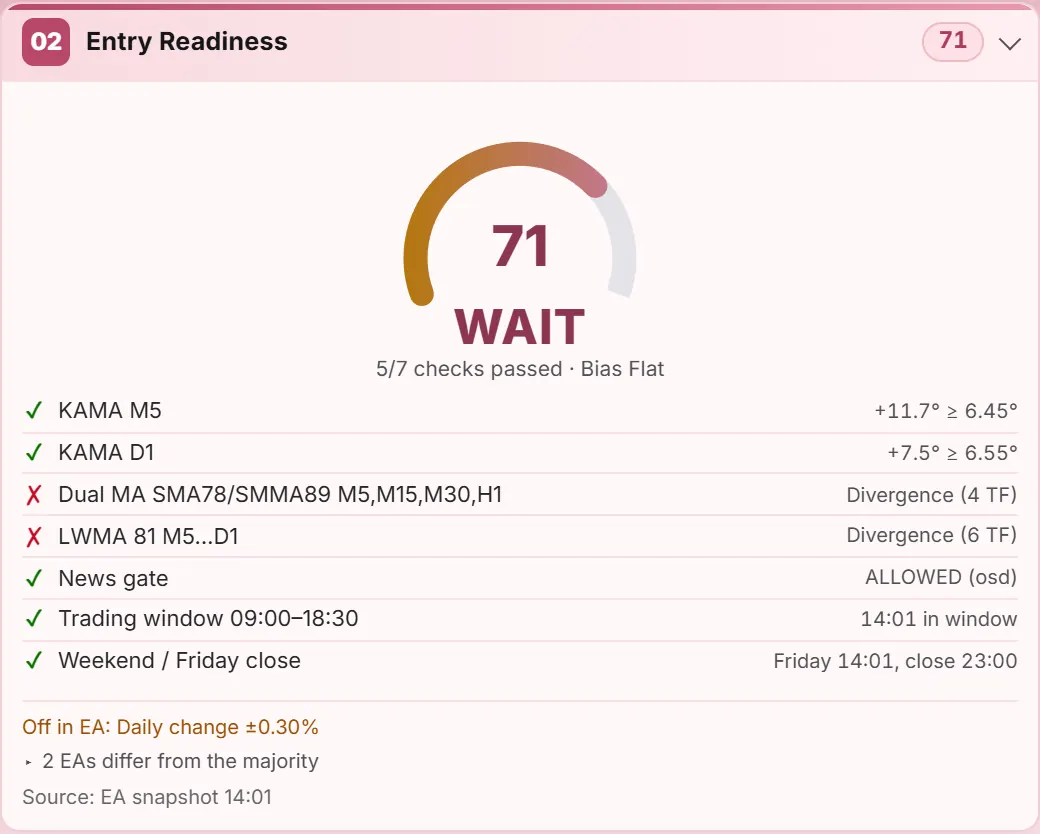Select the KAMA M5 check label

click(x=110, y=411)
